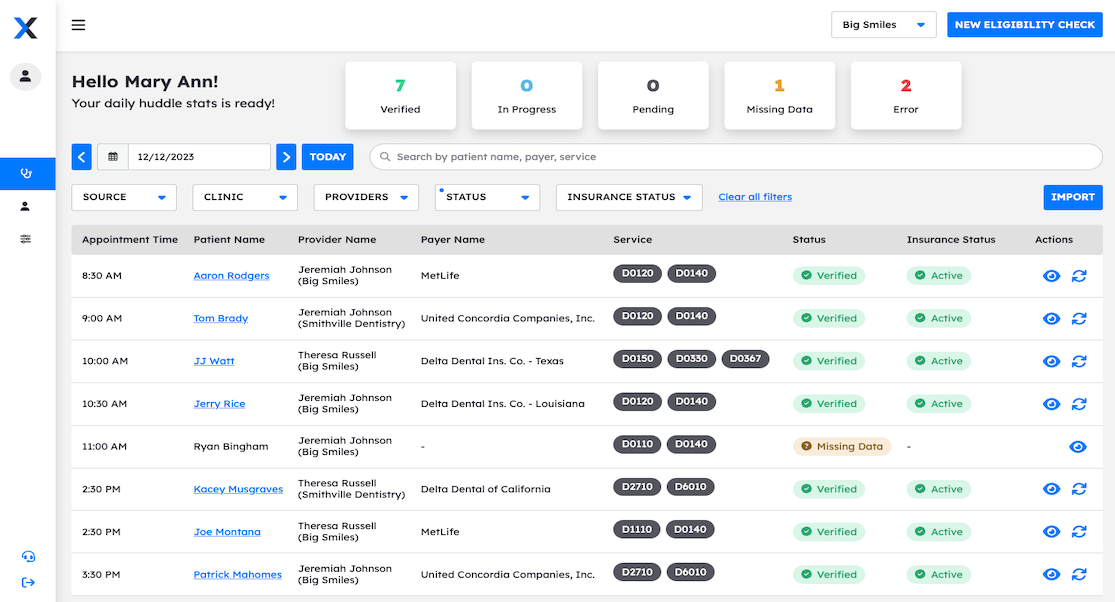
Task: Click the user avatar icon in sidebar
Action: tap(26, 76)
